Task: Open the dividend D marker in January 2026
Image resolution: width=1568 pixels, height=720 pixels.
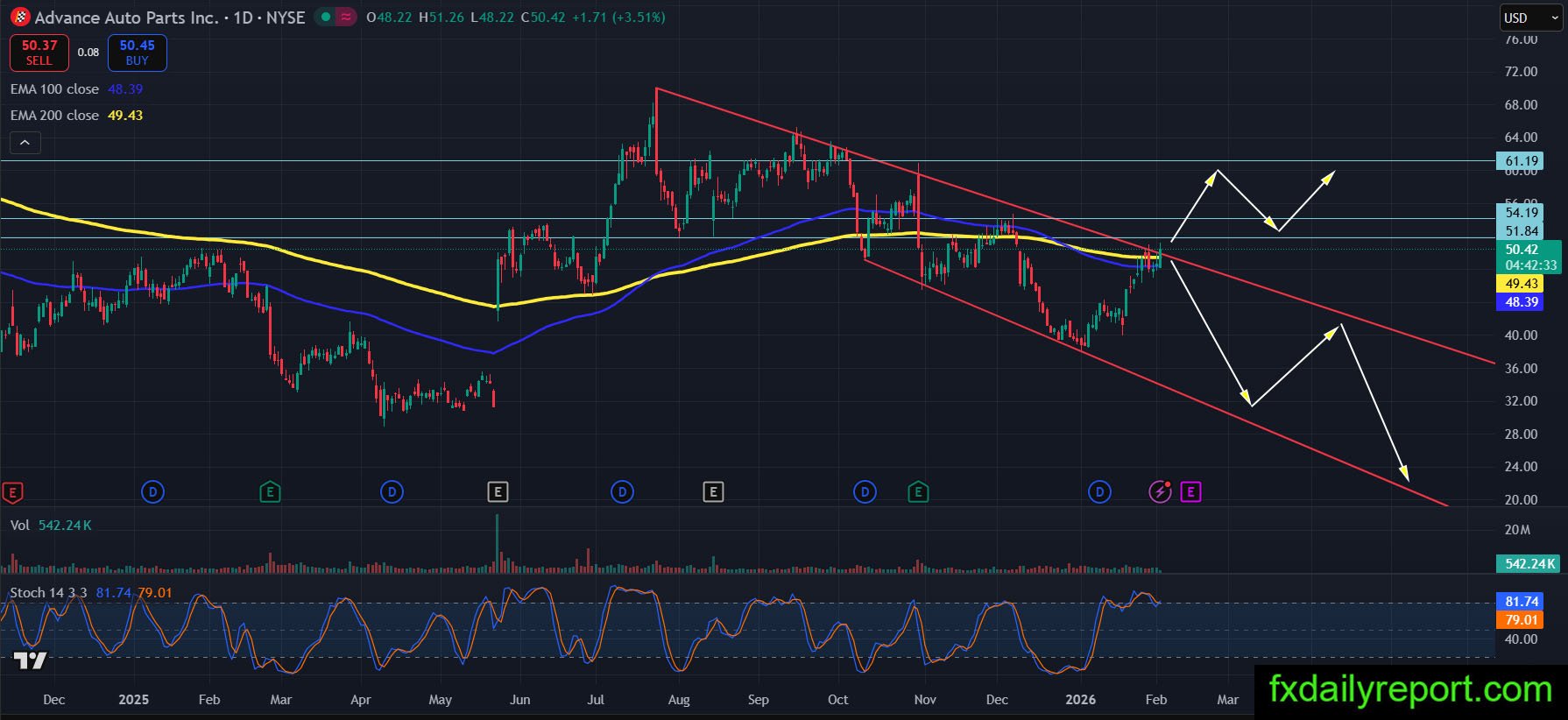Action: [x=1099, y=492]
